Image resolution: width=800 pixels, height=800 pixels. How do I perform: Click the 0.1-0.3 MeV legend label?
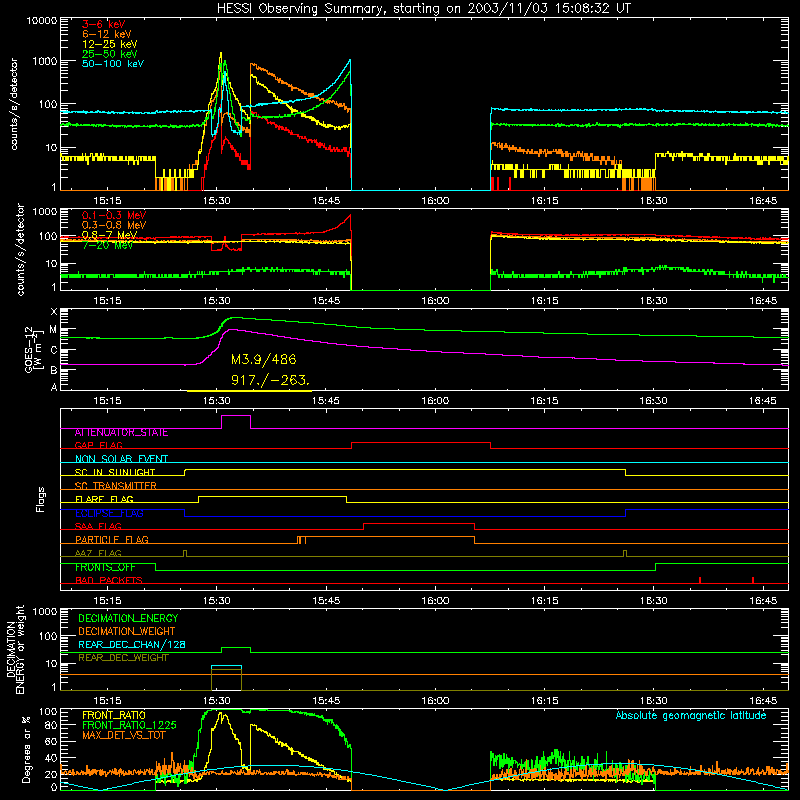coord(114,215)
